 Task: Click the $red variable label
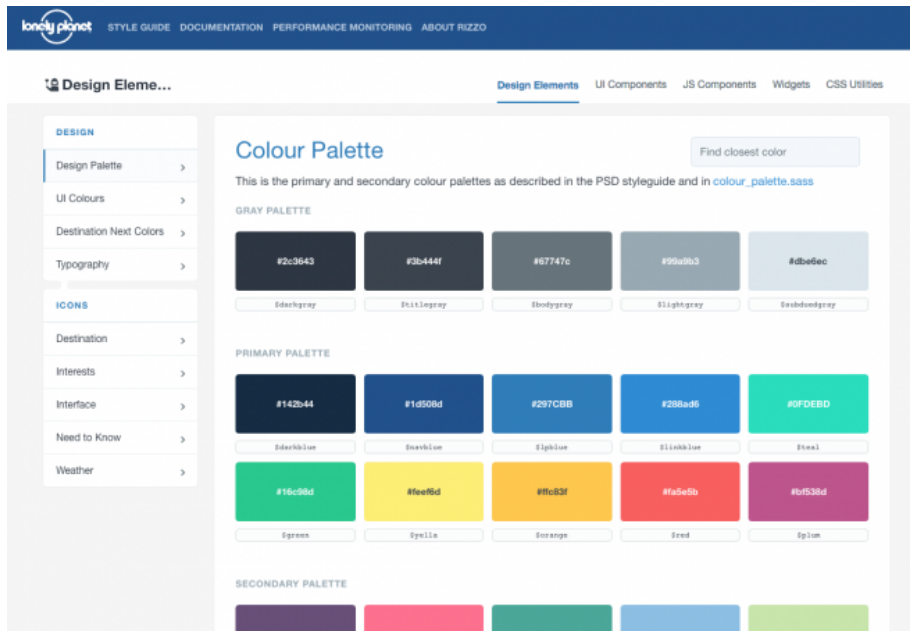(680, 535)
